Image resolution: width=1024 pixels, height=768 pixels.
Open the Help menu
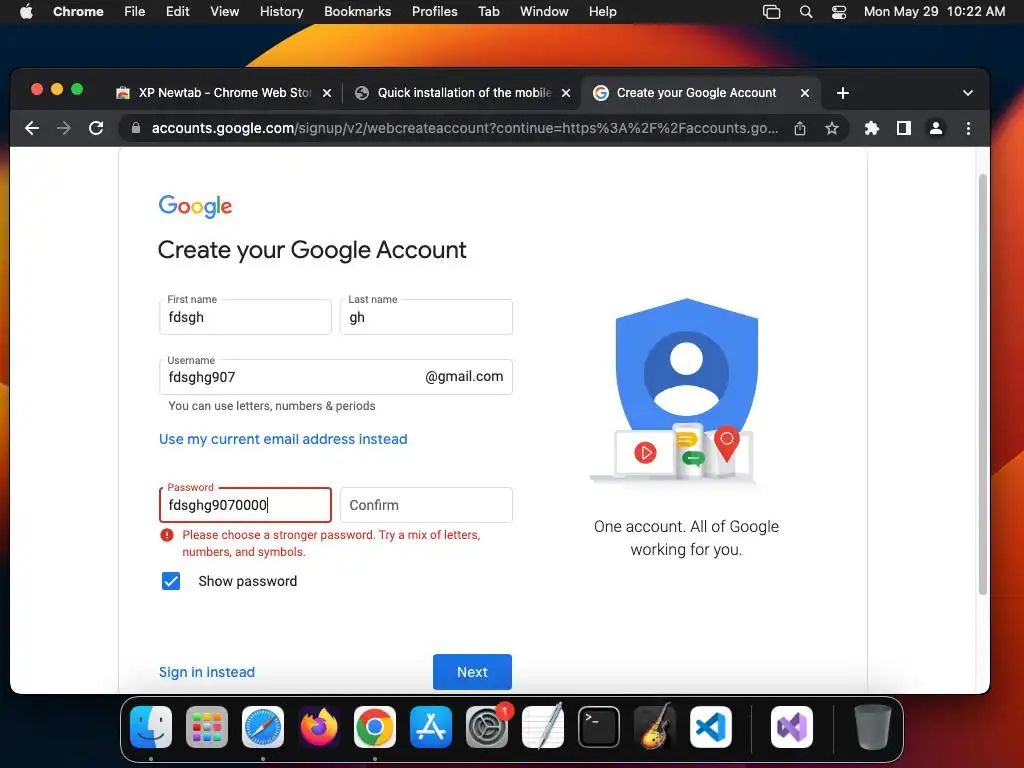602,12
